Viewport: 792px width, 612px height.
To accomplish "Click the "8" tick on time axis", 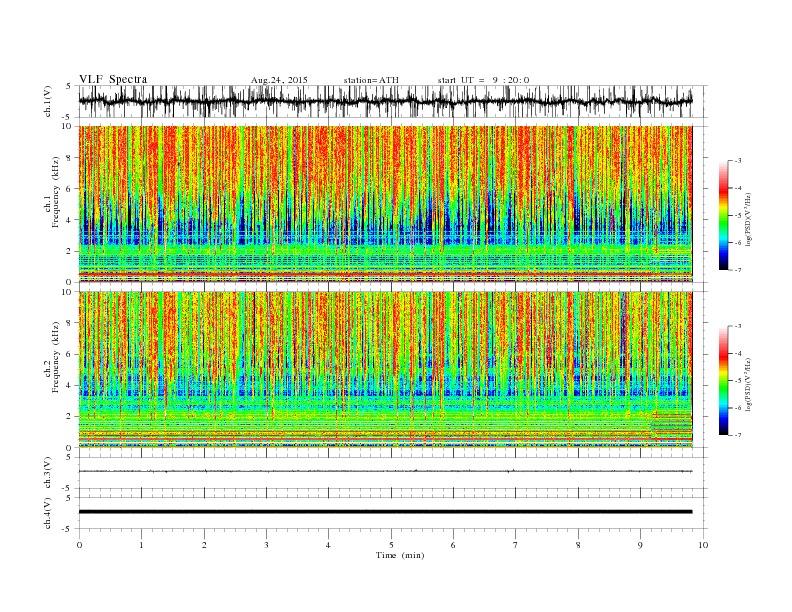I will (578, 545).
